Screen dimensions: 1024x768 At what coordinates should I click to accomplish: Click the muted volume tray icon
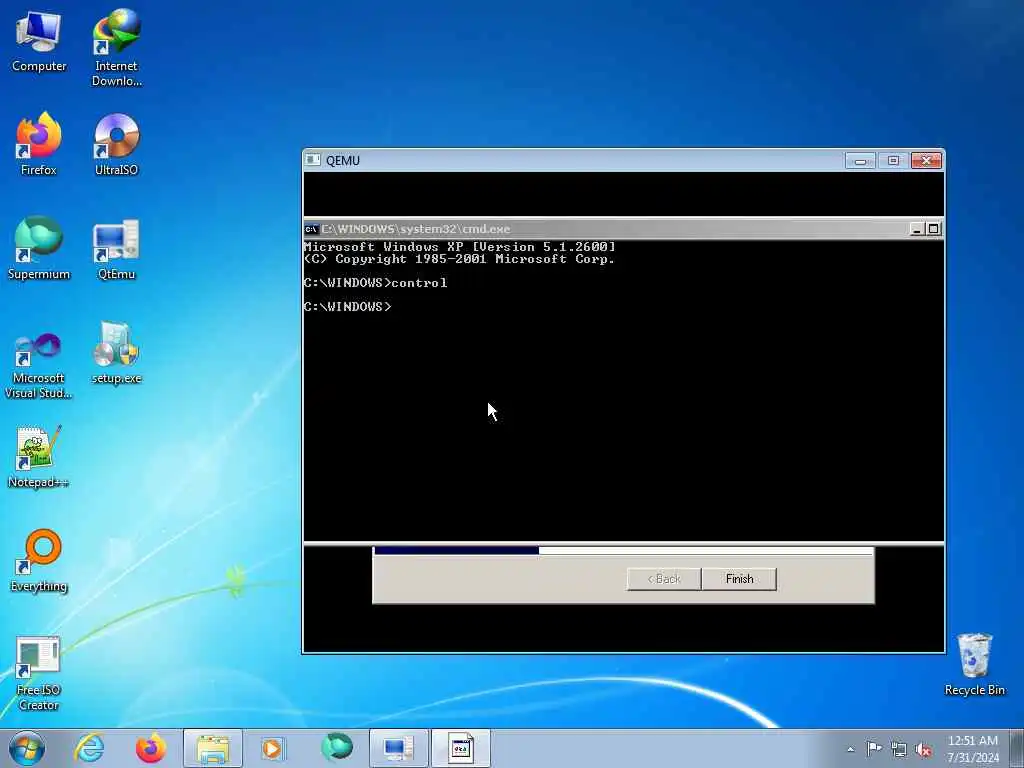[x=923, y=749]
